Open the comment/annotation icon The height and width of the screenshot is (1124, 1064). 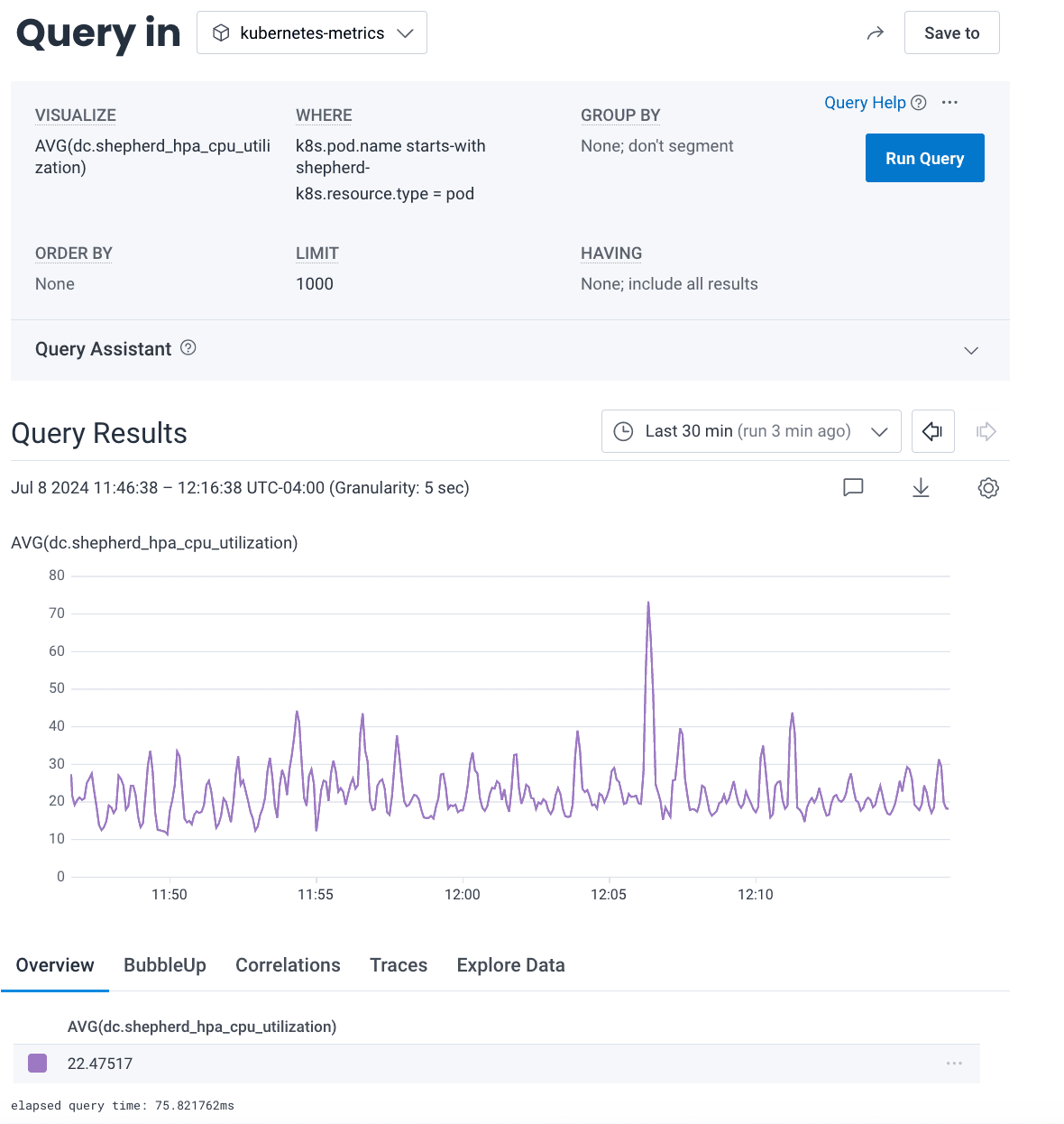click(x=853, y=488)
